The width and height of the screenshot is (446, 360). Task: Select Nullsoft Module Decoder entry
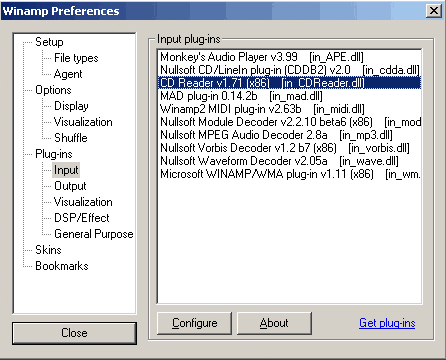click(x=289, y=122)
